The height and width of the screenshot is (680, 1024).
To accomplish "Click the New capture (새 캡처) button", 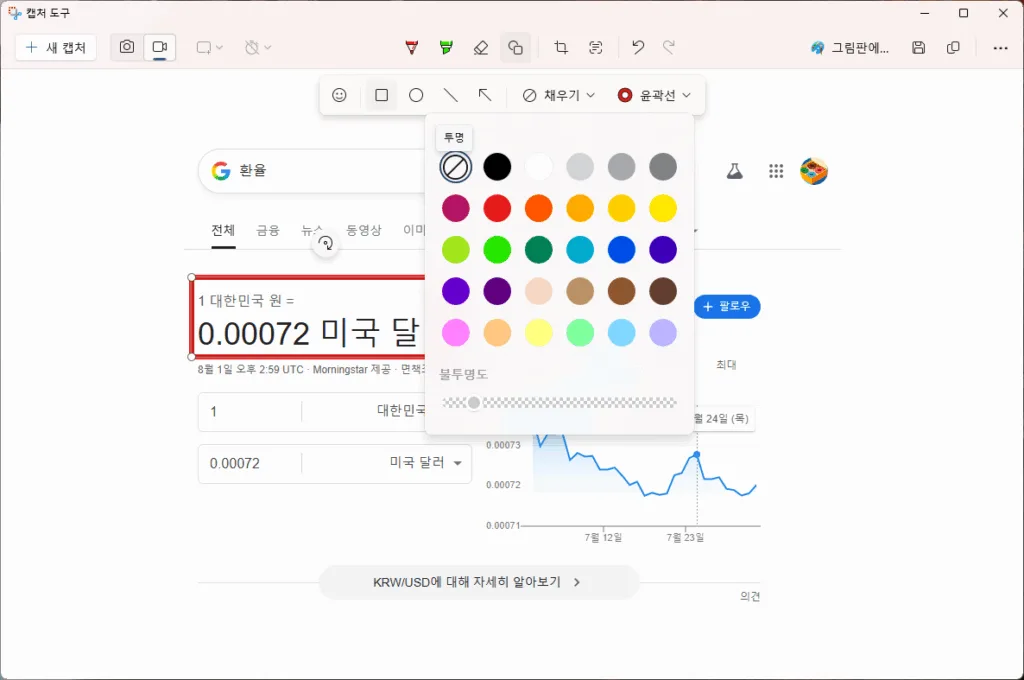I will coord(56,48).
